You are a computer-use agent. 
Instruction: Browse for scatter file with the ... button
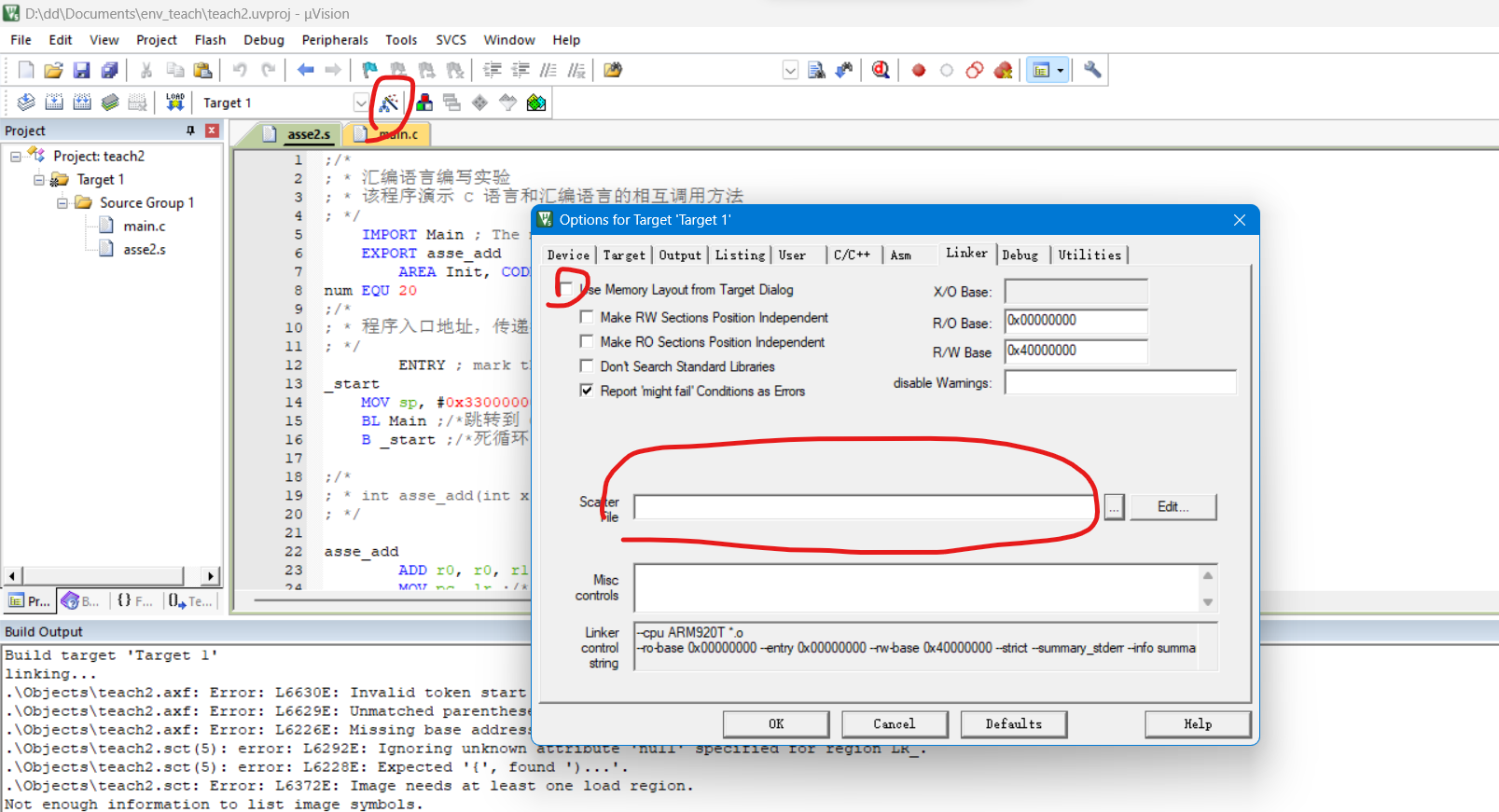1114,507
